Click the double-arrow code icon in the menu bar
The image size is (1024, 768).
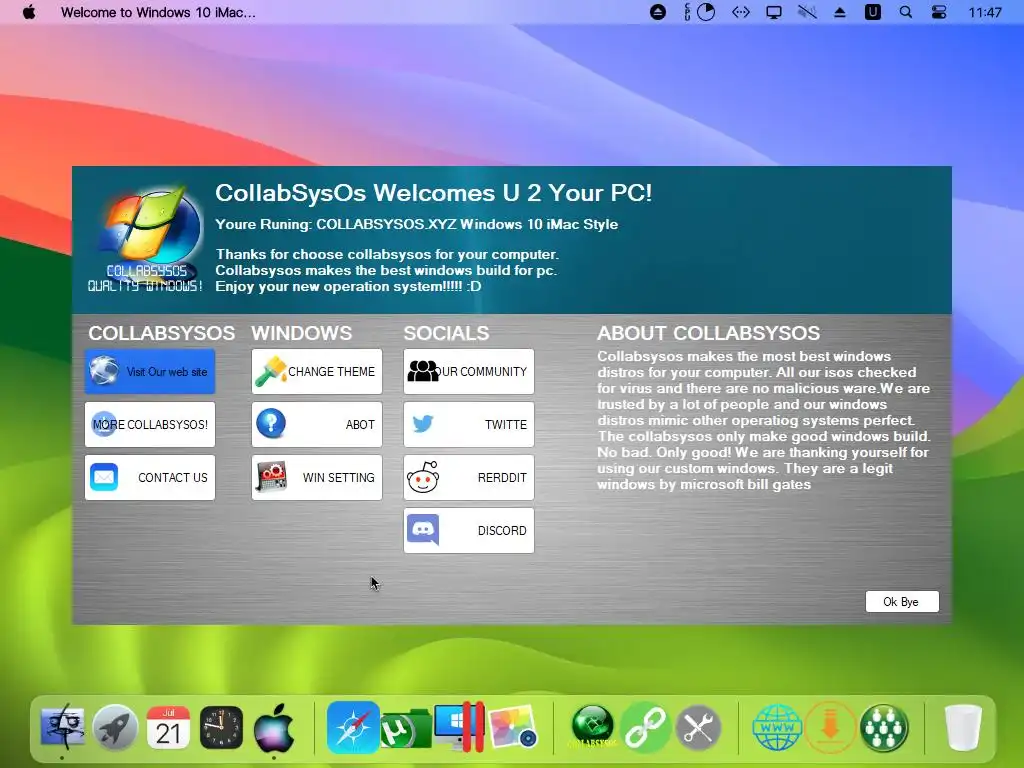(741, 12)
